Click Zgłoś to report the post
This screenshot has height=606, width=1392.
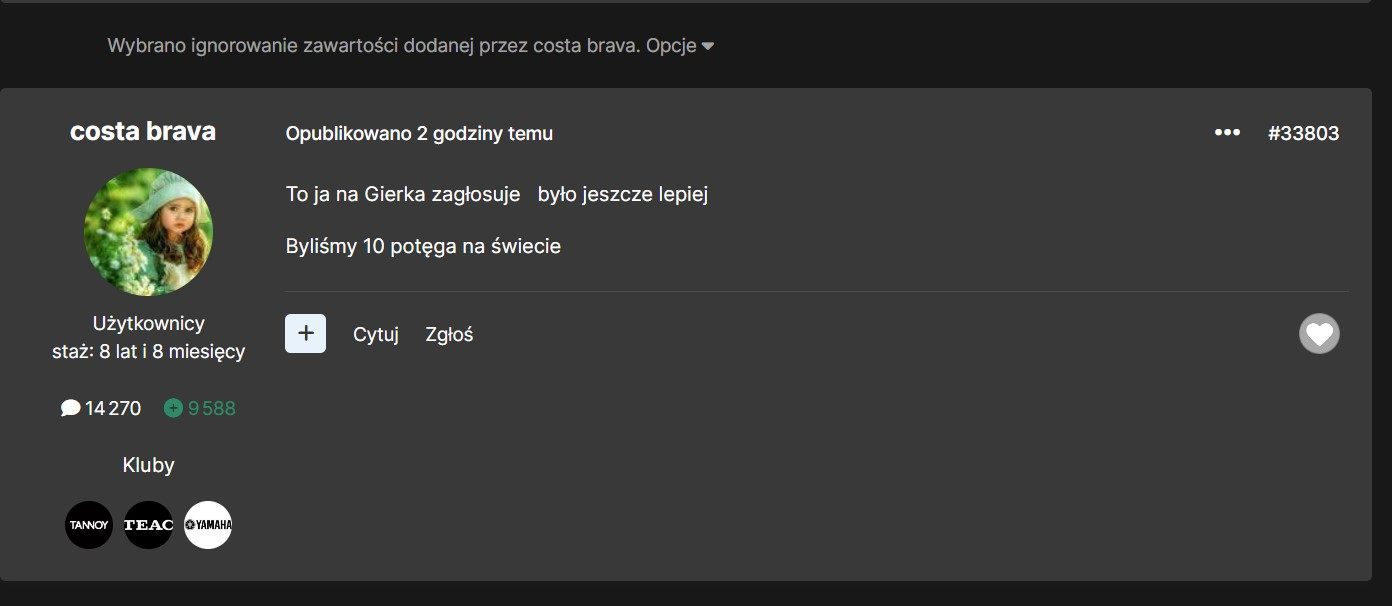449,335
